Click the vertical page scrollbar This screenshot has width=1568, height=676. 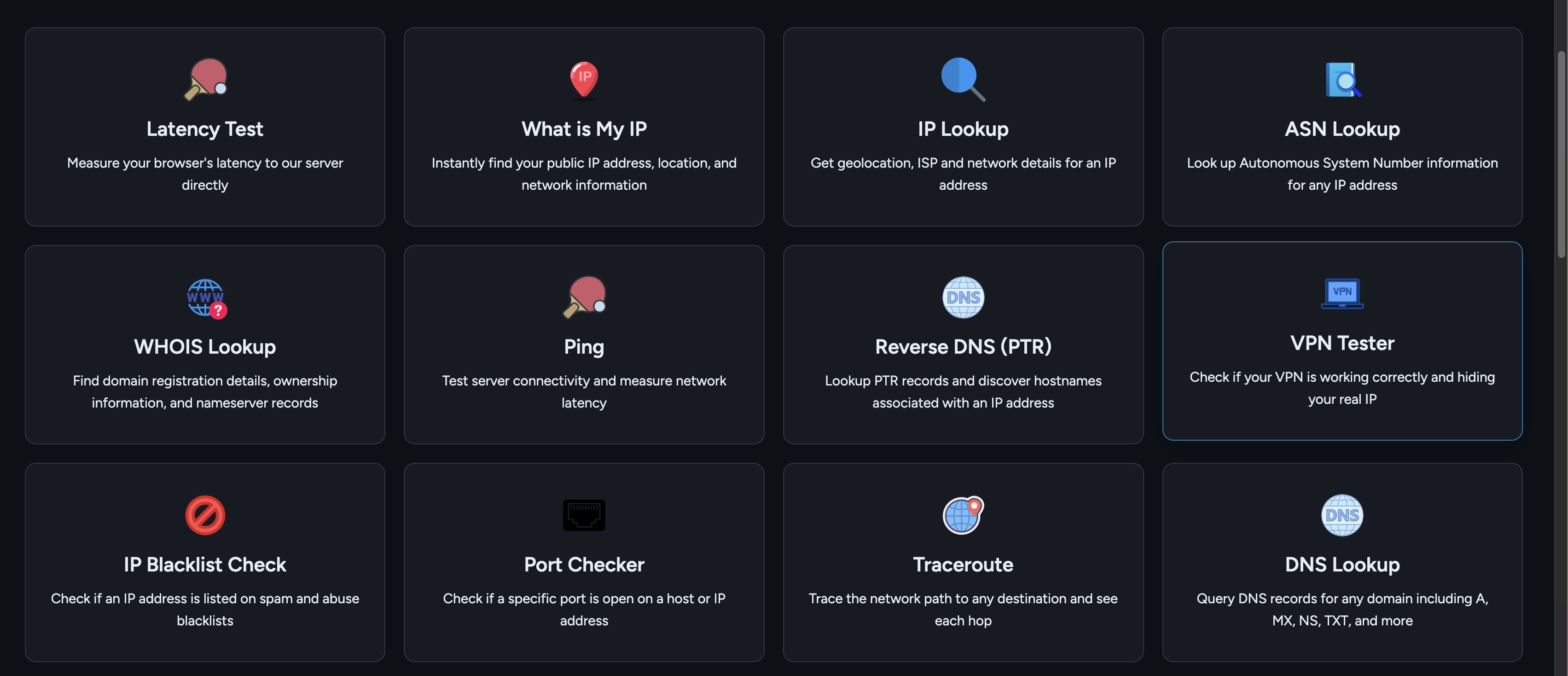point(1562,152)
